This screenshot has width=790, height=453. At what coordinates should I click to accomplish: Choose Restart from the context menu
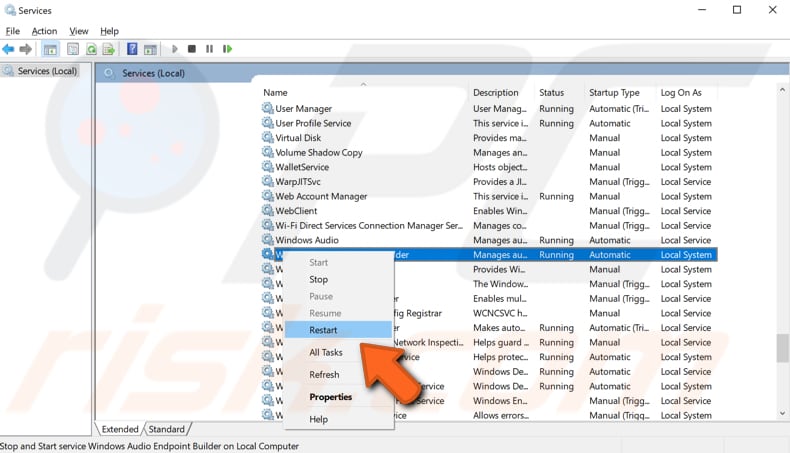[x=323, y=330]
